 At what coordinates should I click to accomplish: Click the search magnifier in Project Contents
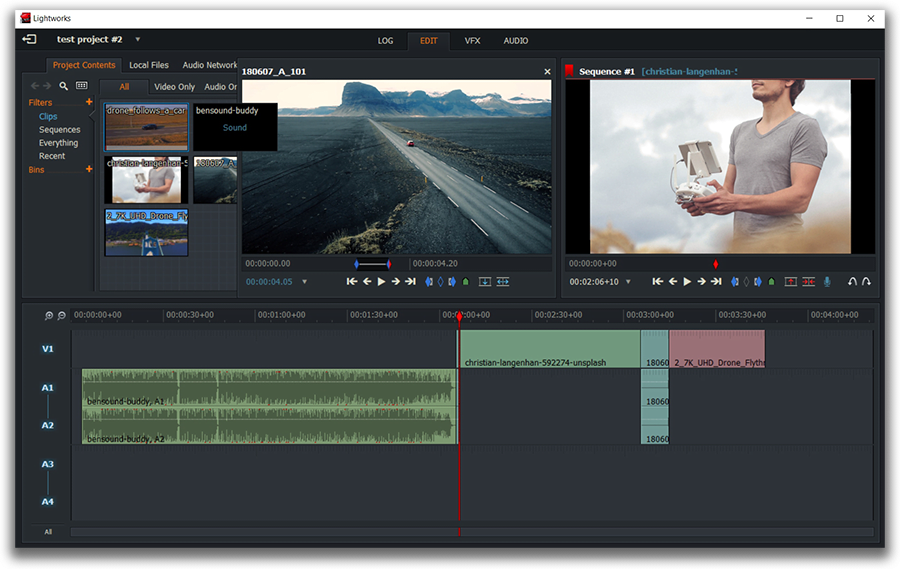click(64, 86)
